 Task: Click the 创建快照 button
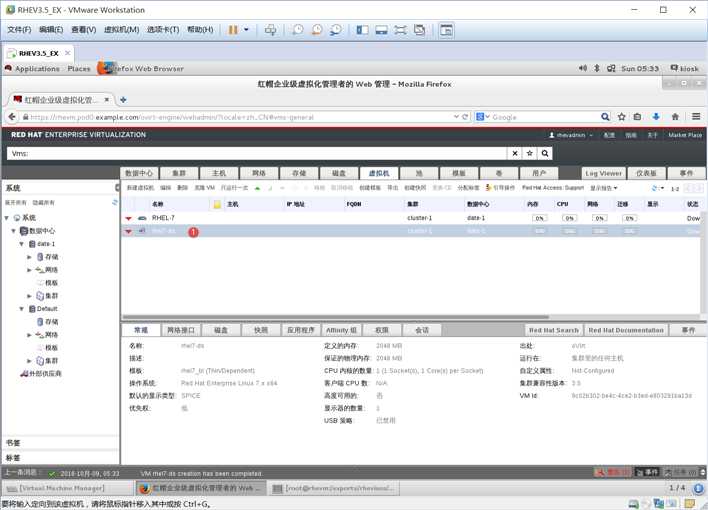point(415,187)
